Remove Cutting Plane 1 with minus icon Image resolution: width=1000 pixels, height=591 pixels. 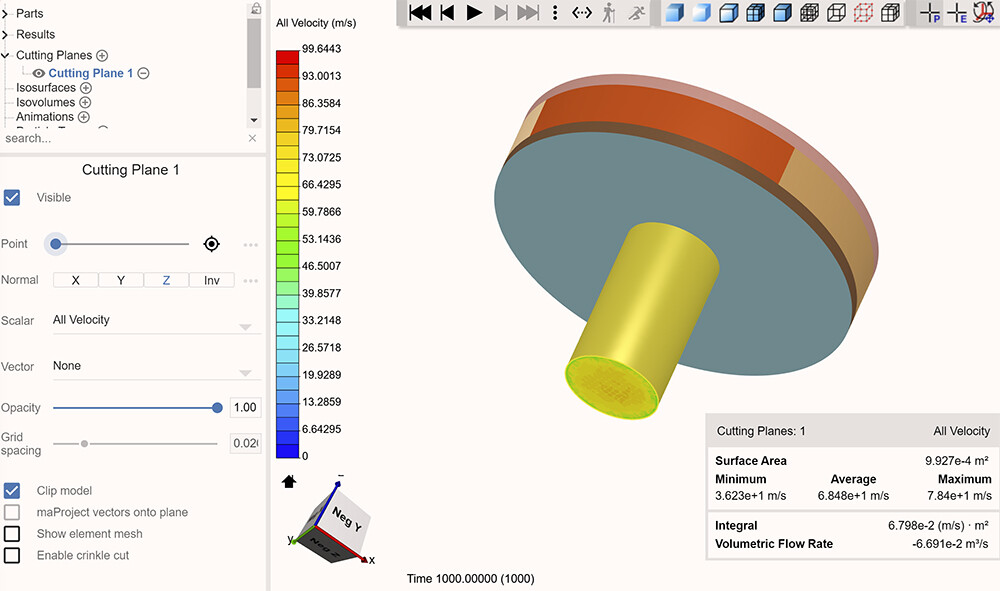click(x=143, y=73)
